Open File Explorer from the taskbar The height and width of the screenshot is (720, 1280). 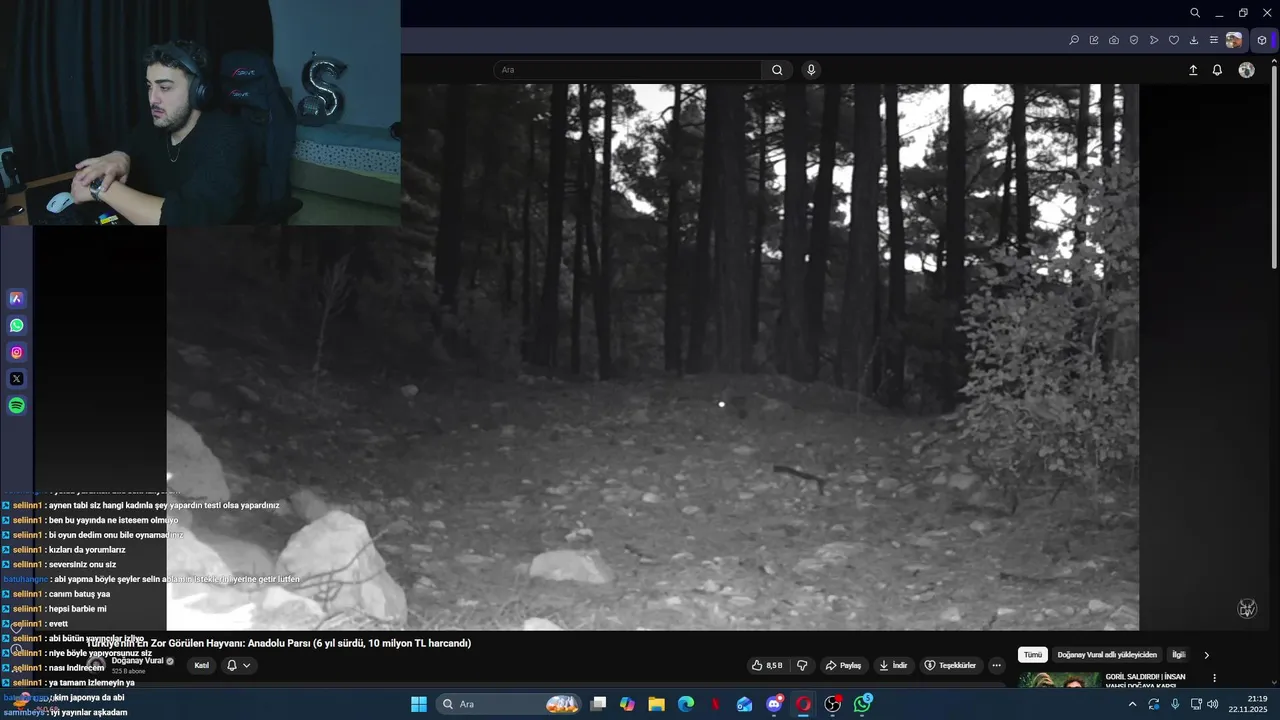(x=657, y=704)
